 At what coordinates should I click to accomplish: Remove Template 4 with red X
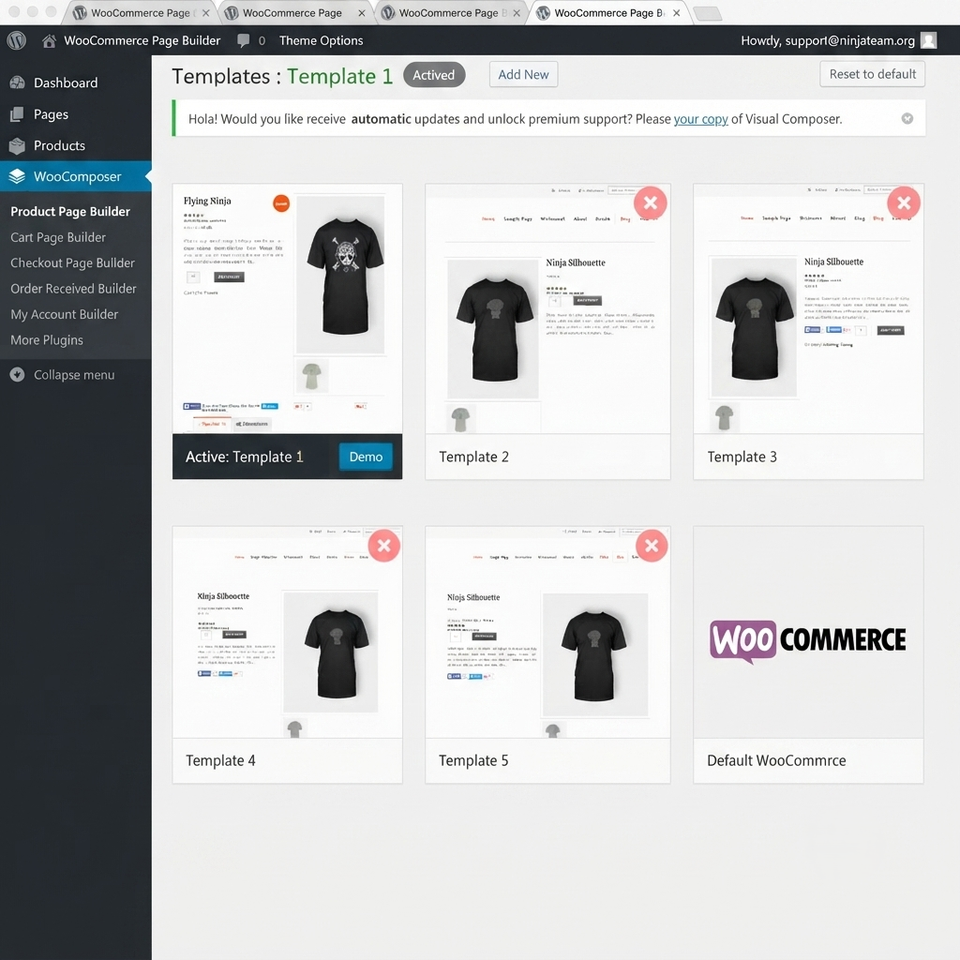pyautogui.click(x=384, y=546)
